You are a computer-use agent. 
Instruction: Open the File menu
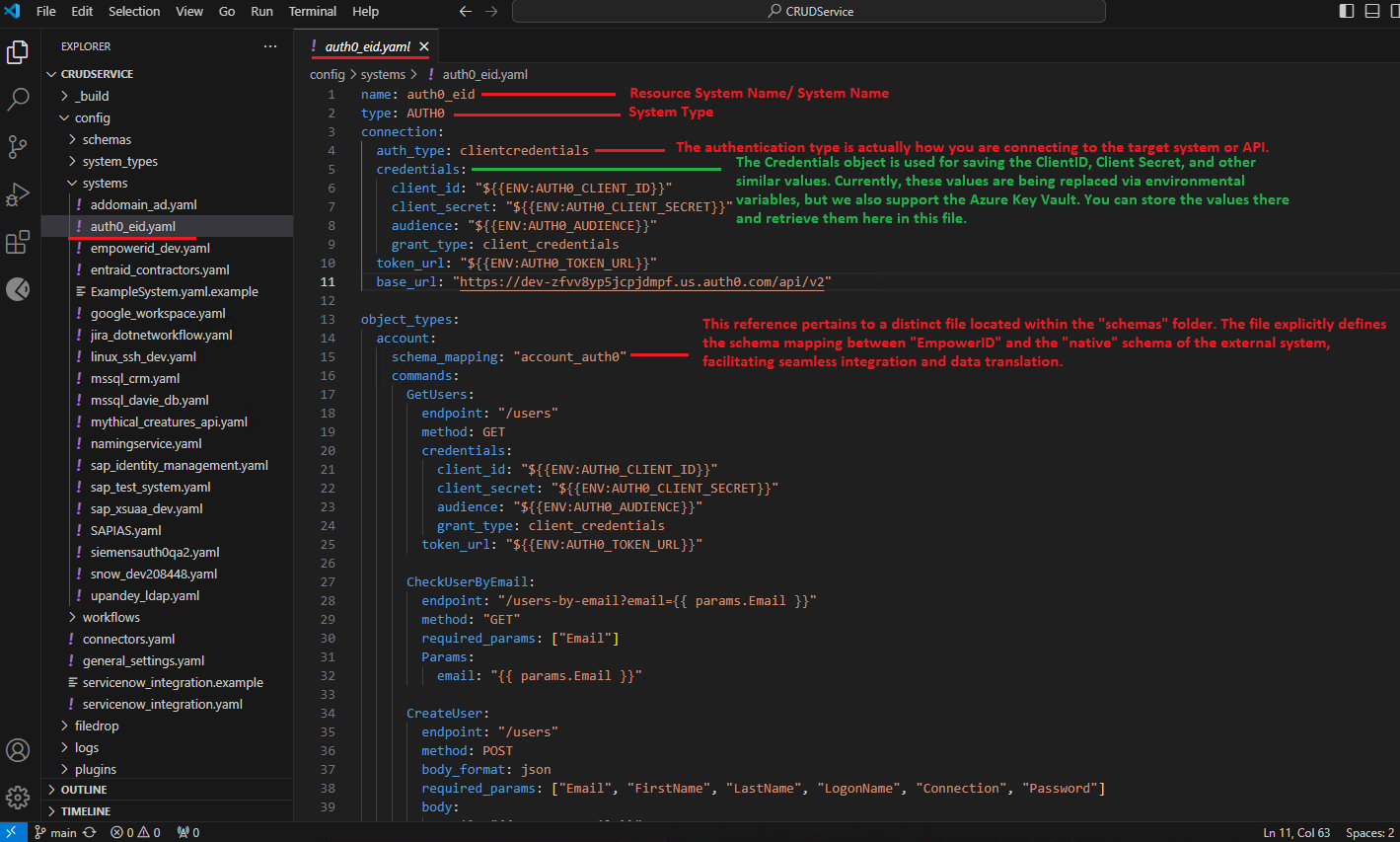pos(45,11)
